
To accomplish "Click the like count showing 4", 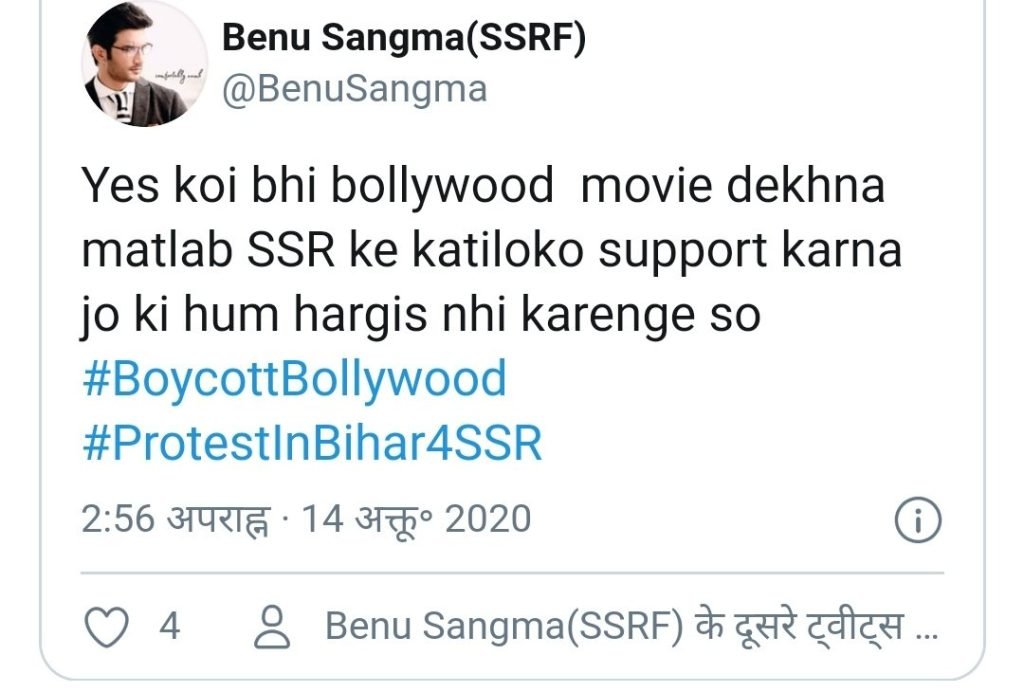I will point(169,627).
